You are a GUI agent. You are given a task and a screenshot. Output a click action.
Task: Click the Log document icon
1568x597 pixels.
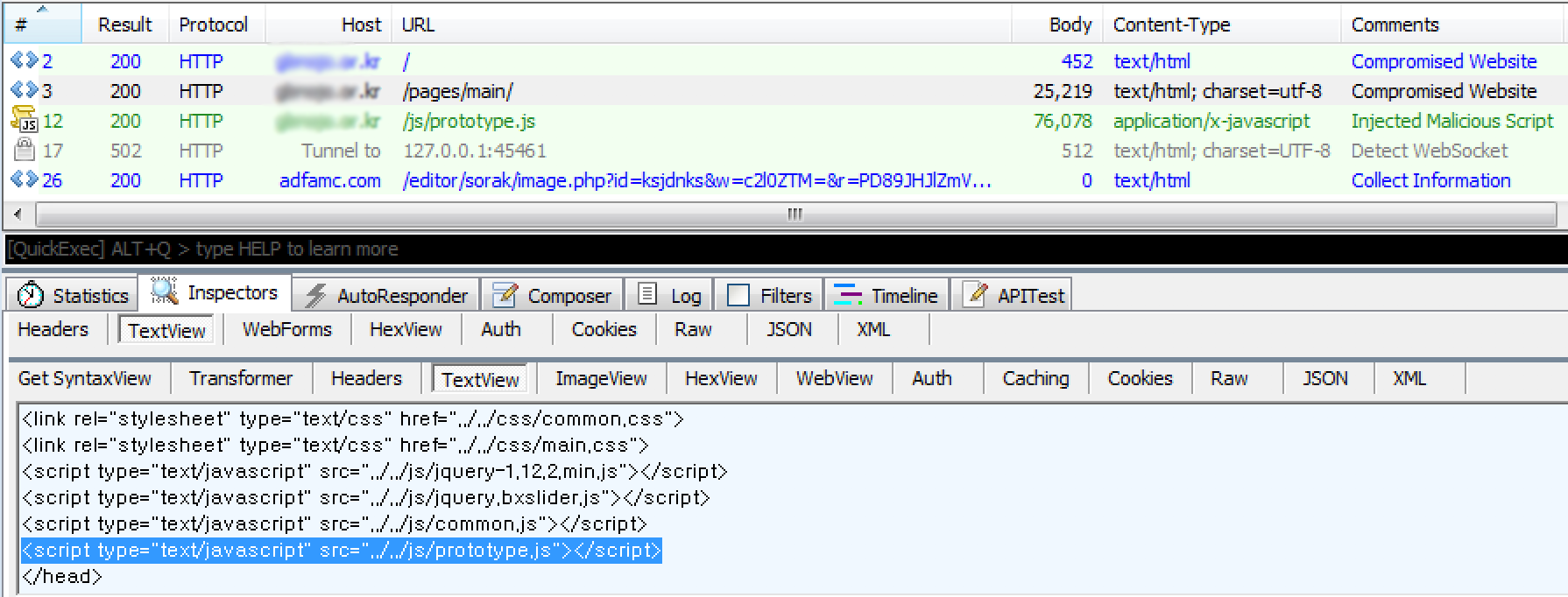tap(647, 294)
